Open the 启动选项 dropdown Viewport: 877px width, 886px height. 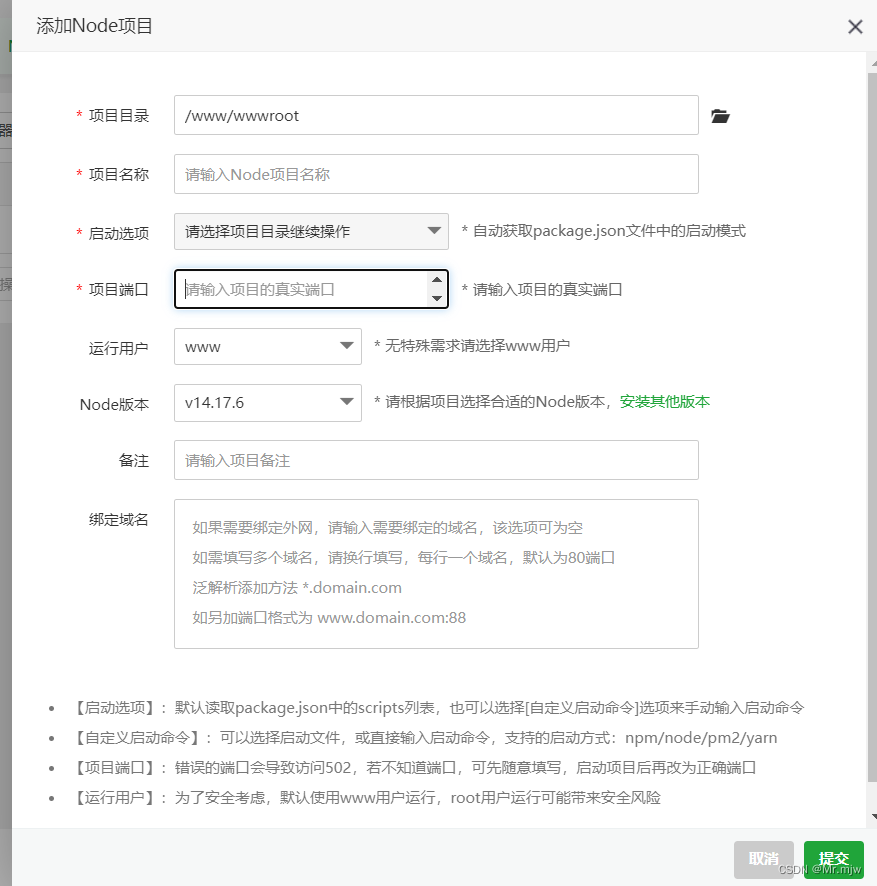click(x=311, y=231)
